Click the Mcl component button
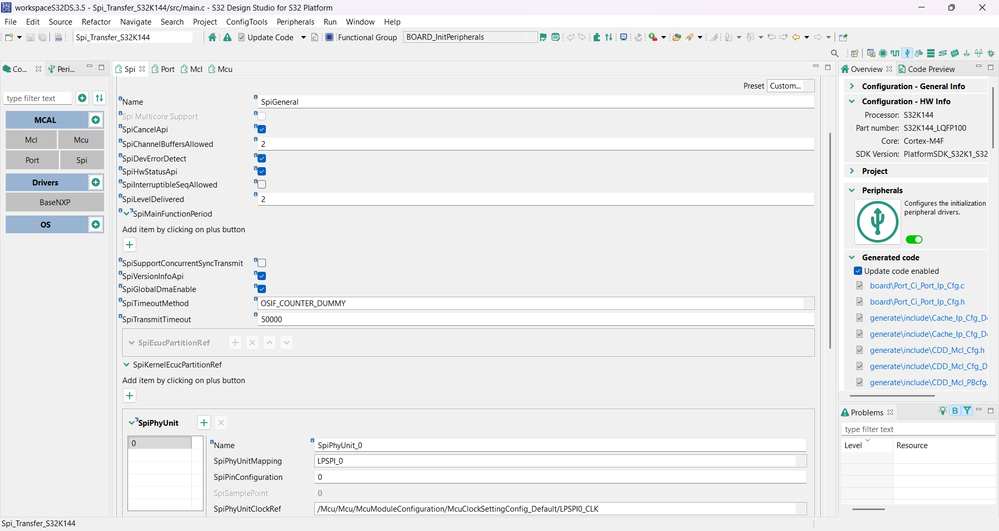 31,140
